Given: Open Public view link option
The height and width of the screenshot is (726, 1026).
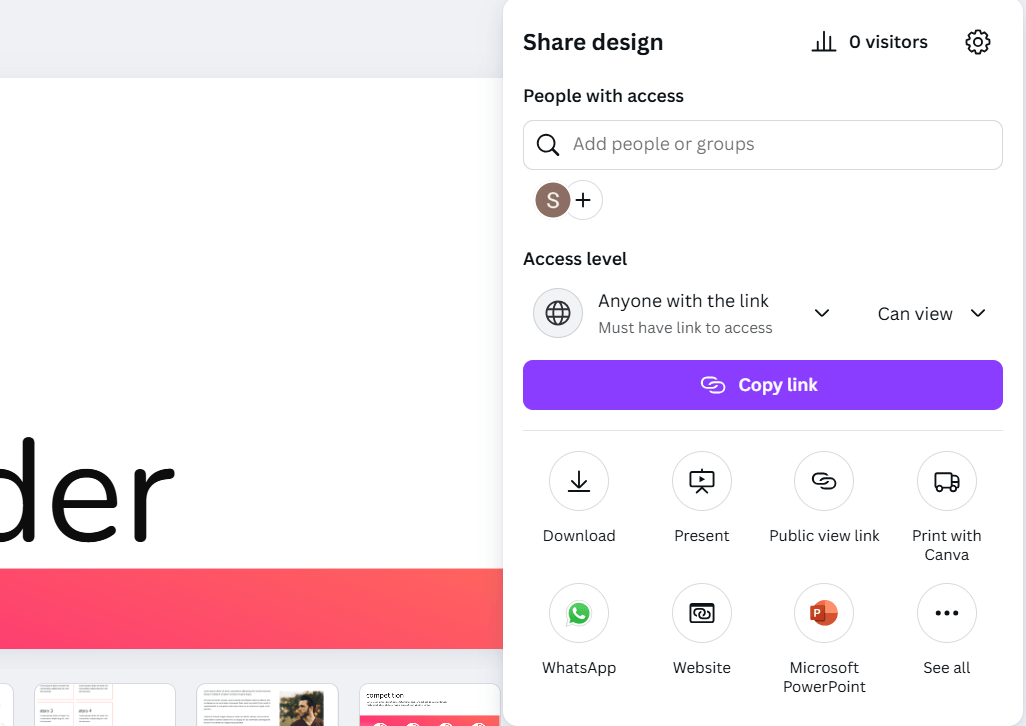Looking at the screenshot, I should pos(823,481).
